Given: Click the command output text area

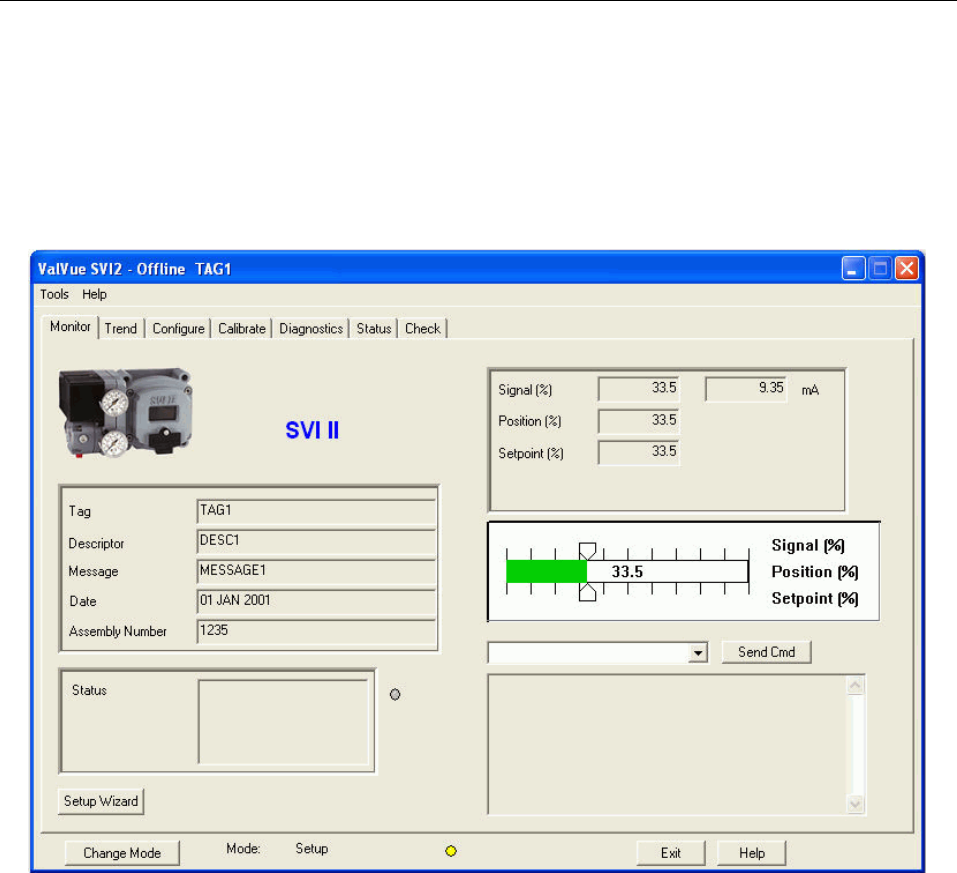Looking at the screenshot, I should pos(668,744).
